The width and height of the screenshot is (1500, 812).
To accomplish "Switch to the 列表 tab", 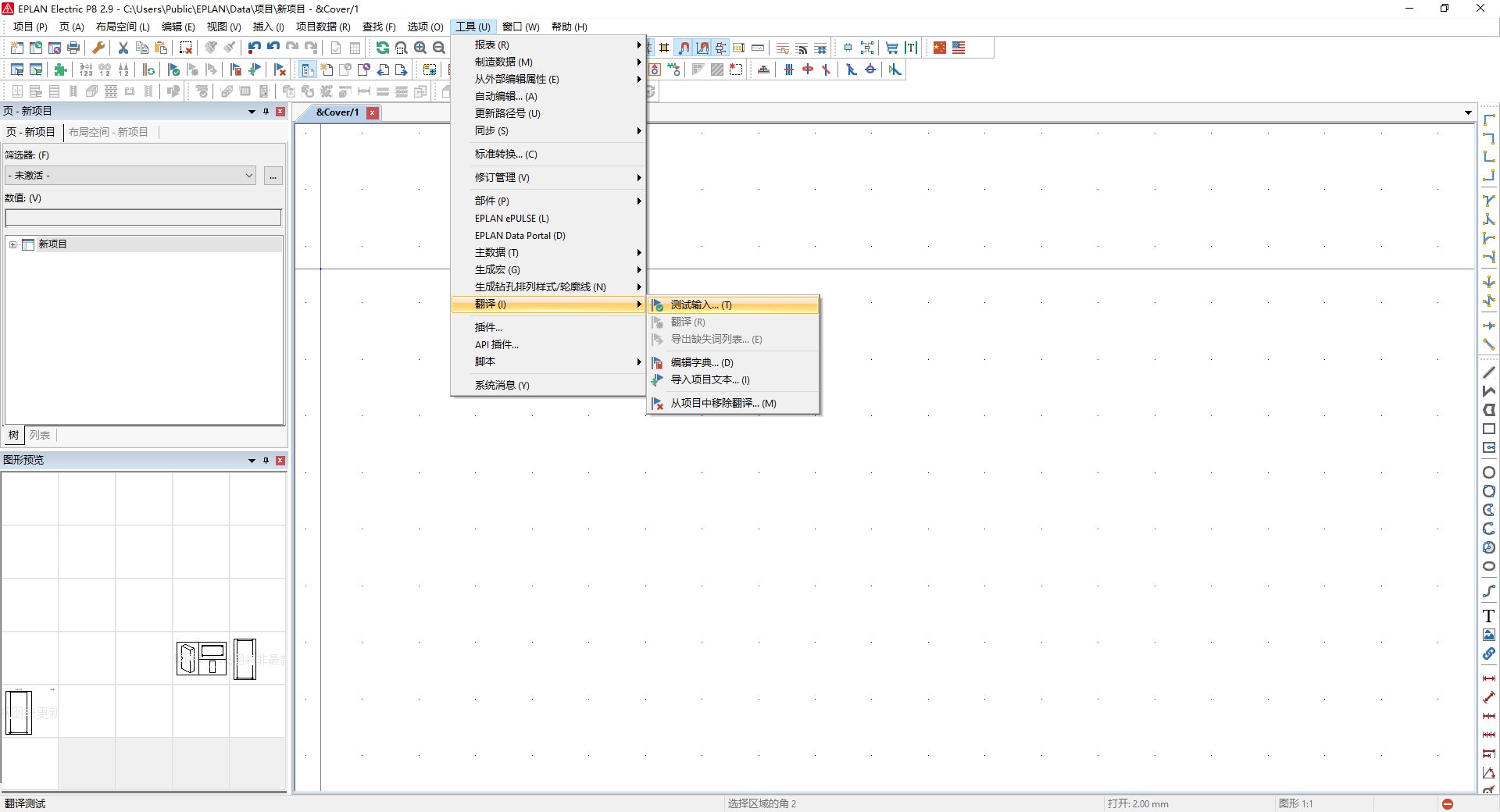I will 40,435.
